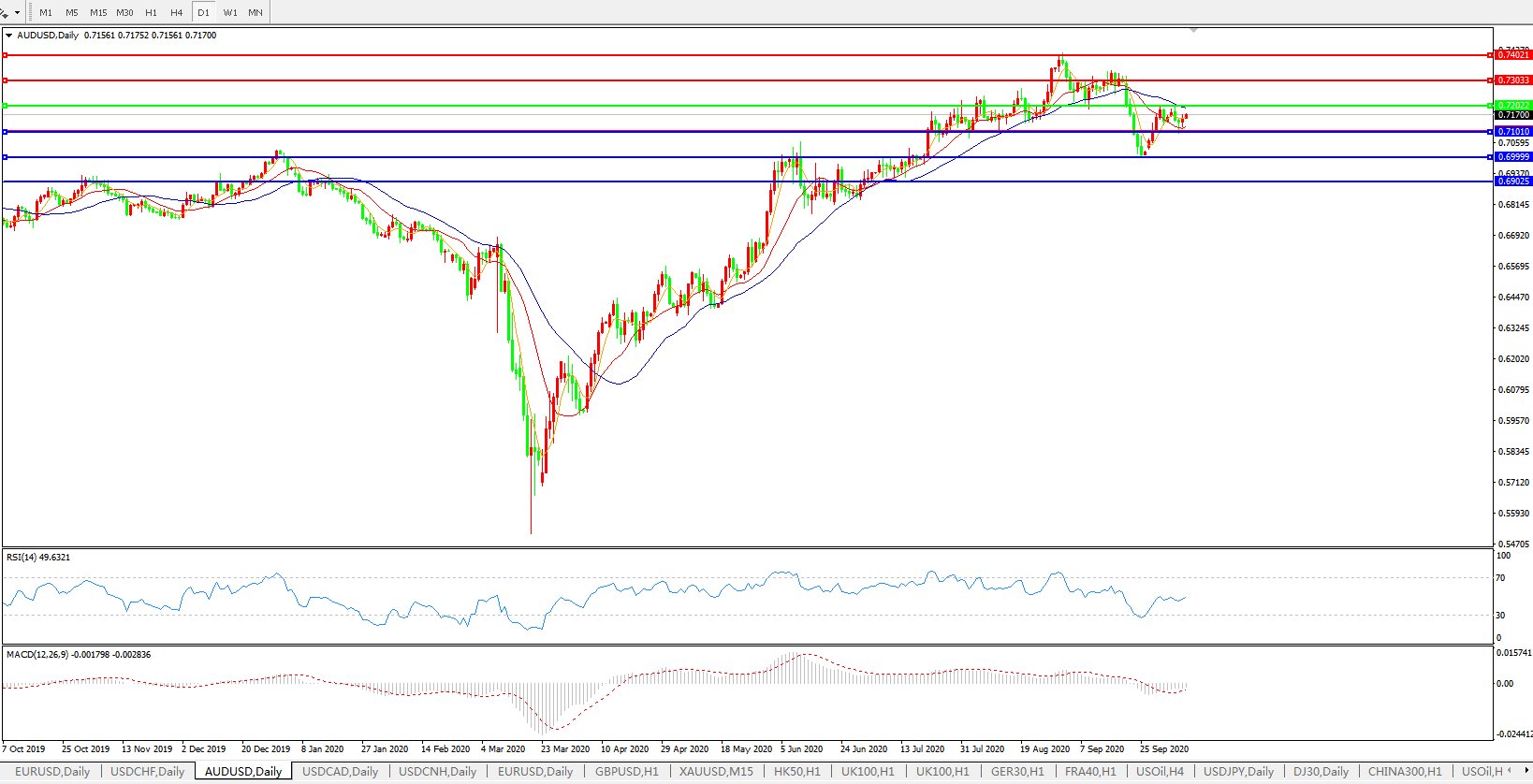The image size is (1533, 784).
Task: Click the blue 0.71010 price label
Action: tap(1513, 132)
